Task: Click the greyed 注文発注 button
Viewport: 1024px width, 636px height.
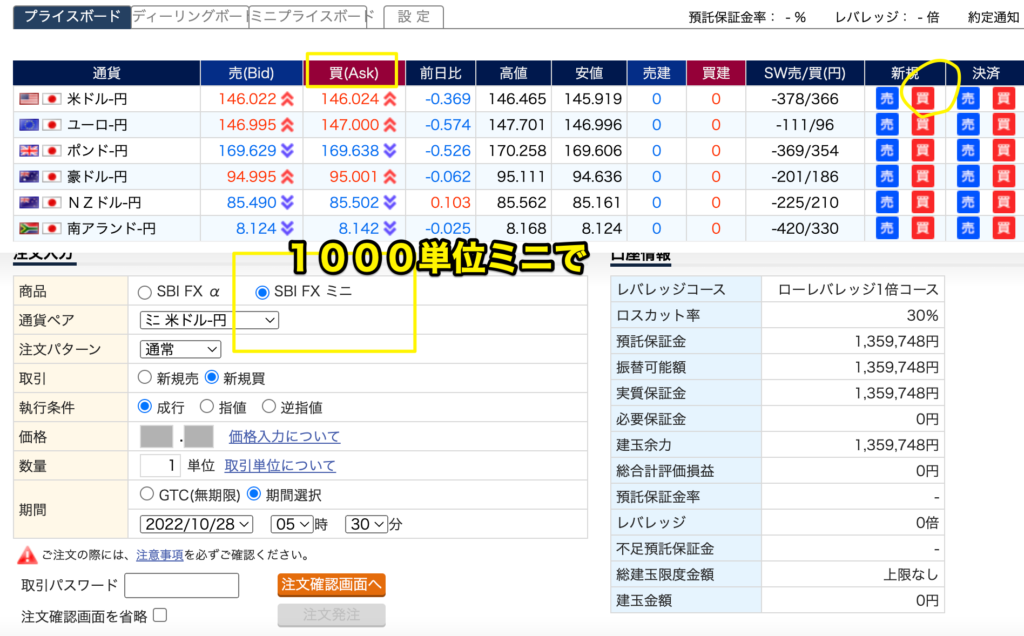Action: pyautogui.click(x=331, y=615)
